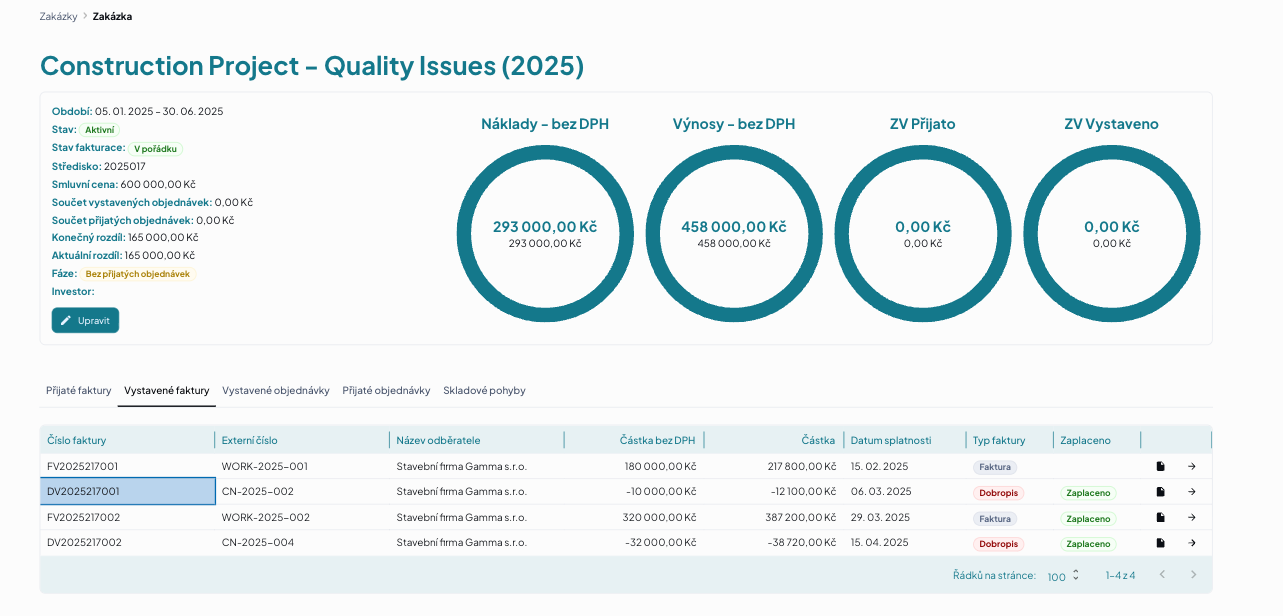Open document icon for invoice FV2025217002
This screenshot has width=1283, height=616.
tap(1160, 518)
